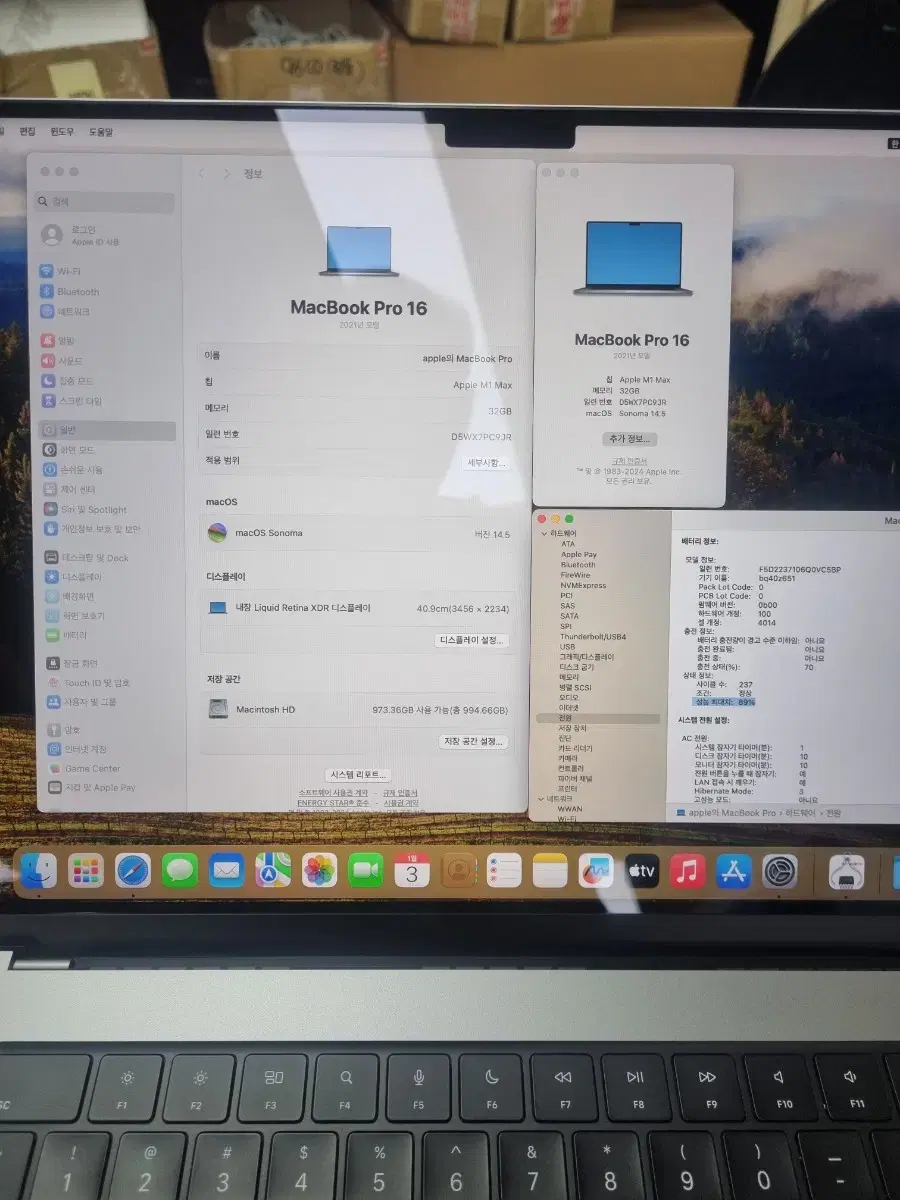Select 일반 in the settings sidebar
This screenshot has height=1200, width=900.
[106, 431]
